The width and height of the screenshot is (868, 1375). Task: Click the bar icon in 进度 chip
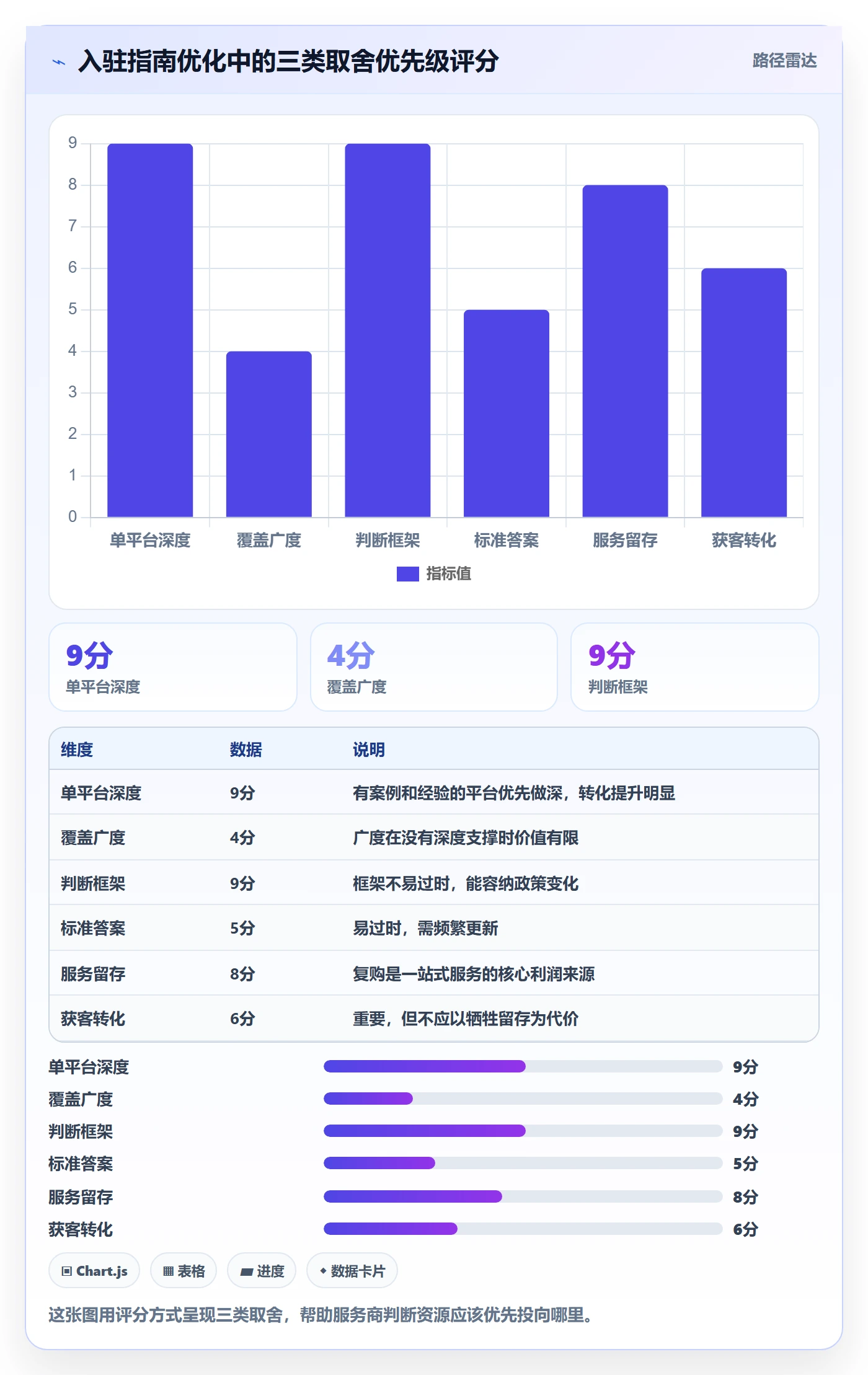pos(247,1271)
